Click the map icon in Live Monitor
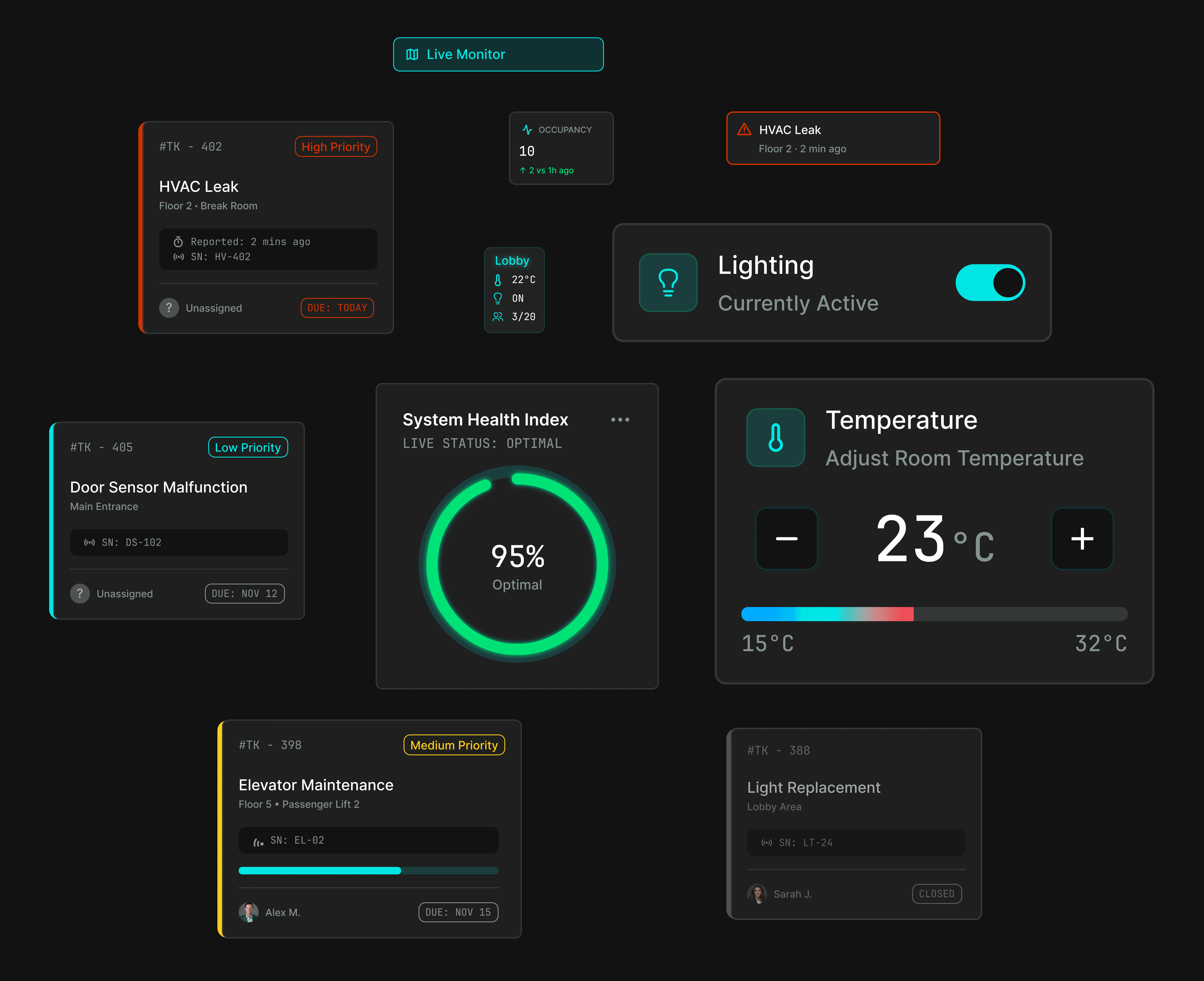 [412, 54]
